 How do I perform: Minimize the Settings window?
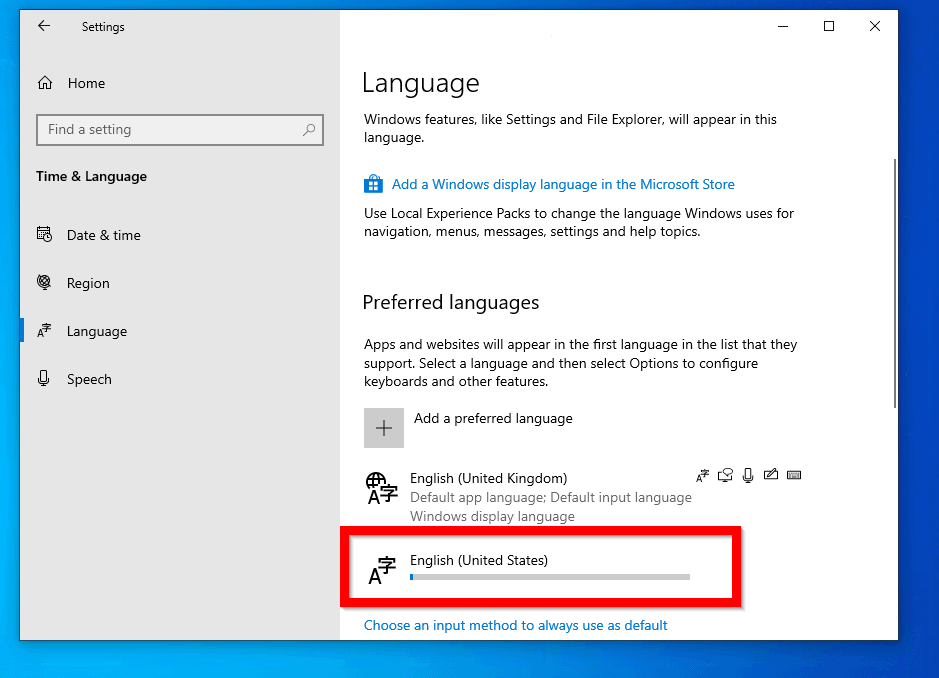pos(783,26)
